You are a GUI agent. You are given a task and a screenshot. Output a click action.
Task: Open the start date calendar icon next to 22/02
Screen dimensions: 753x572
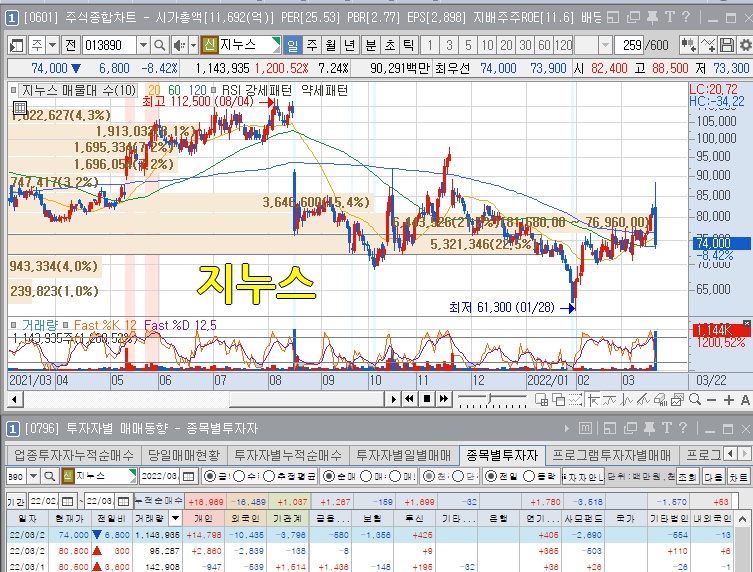pos(68,501)
